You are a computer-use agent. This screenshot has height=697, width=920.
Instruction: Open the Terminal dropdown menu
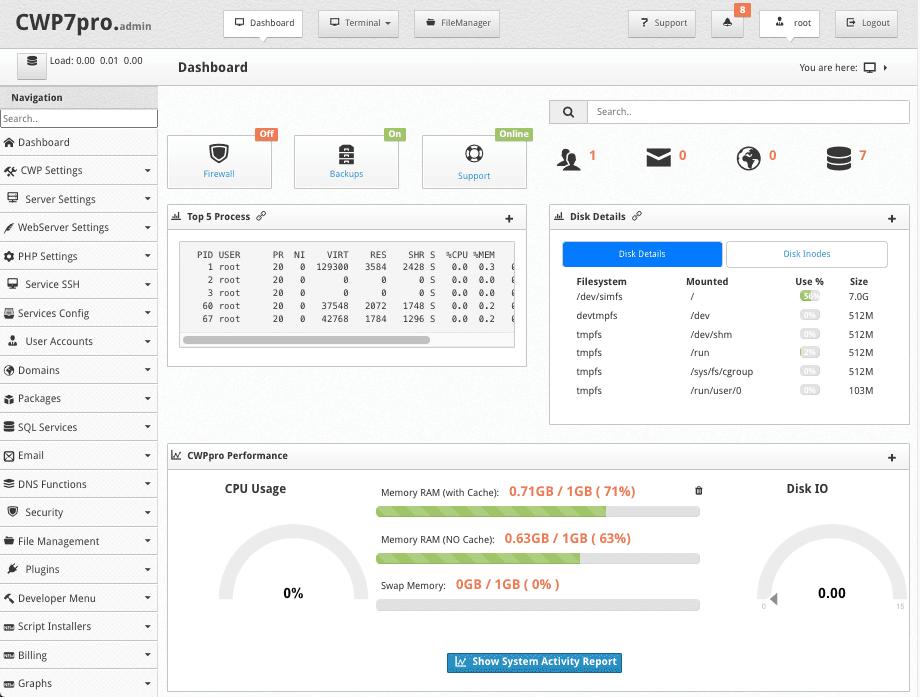pyautogui.click(x=358, y=23)
